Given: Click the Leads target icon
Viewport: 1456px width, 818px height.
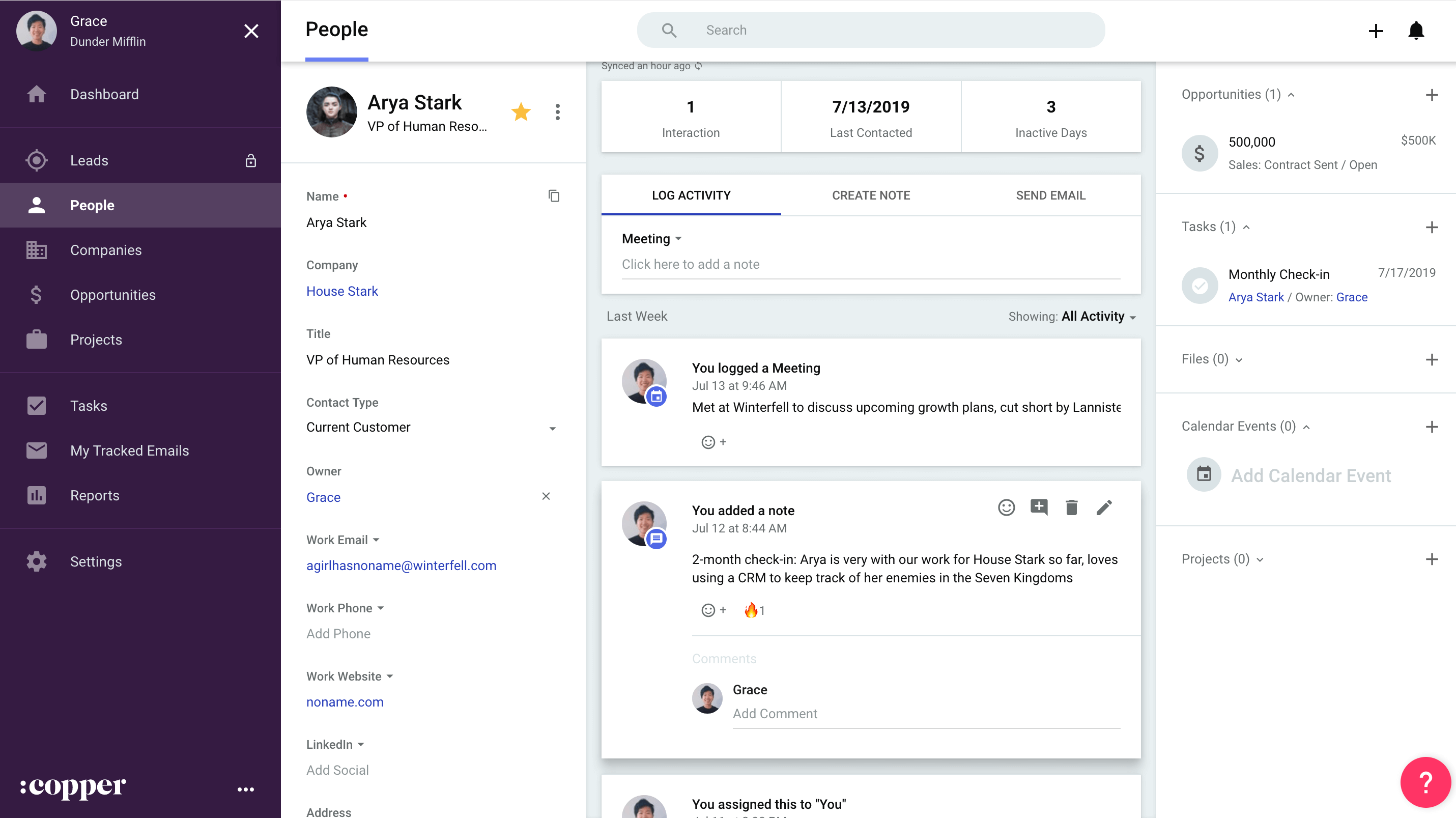Looking at the screenshot, I should (x=37, y=160).
